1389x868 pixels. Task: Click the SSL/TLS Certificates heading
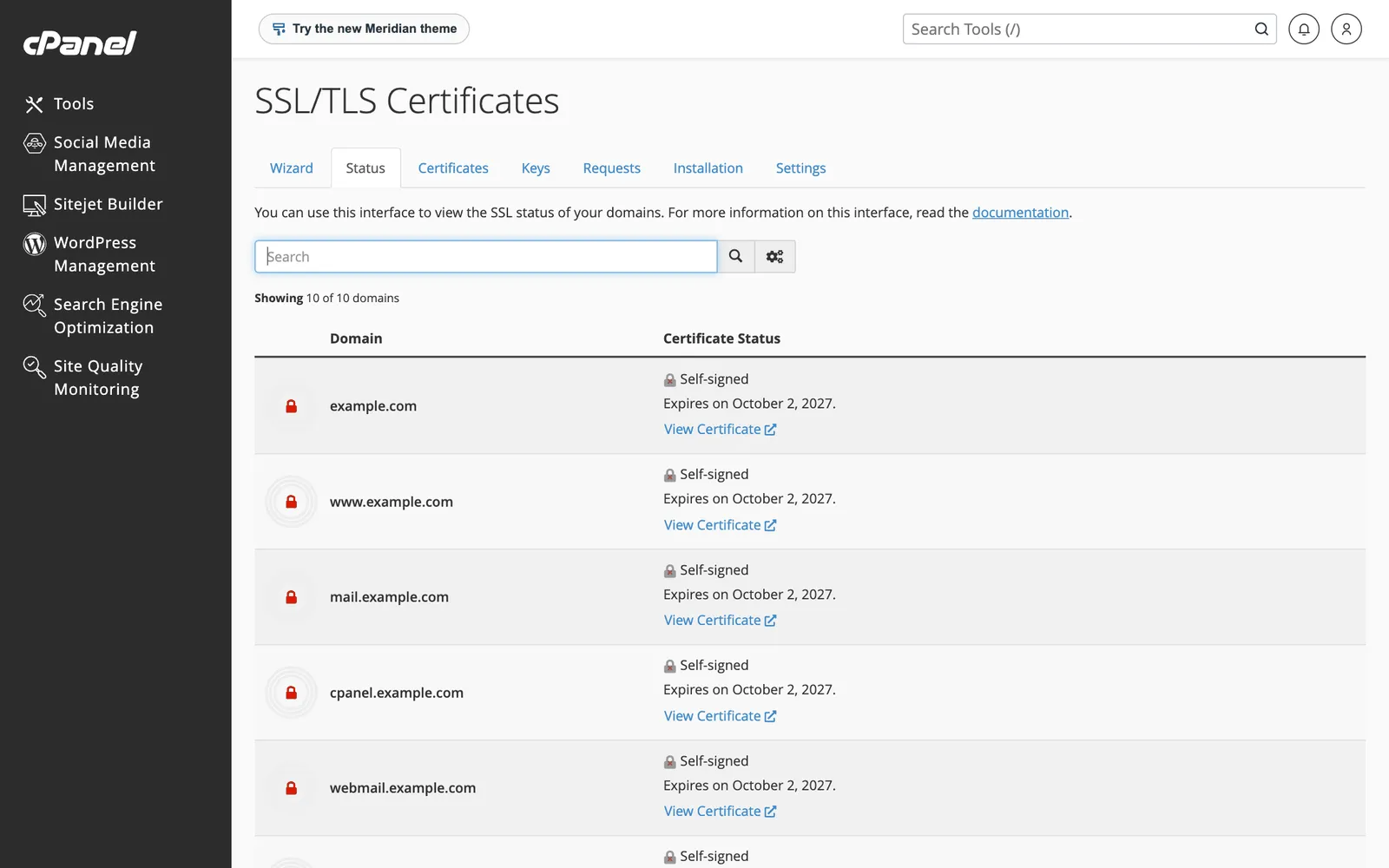[407, 101]
